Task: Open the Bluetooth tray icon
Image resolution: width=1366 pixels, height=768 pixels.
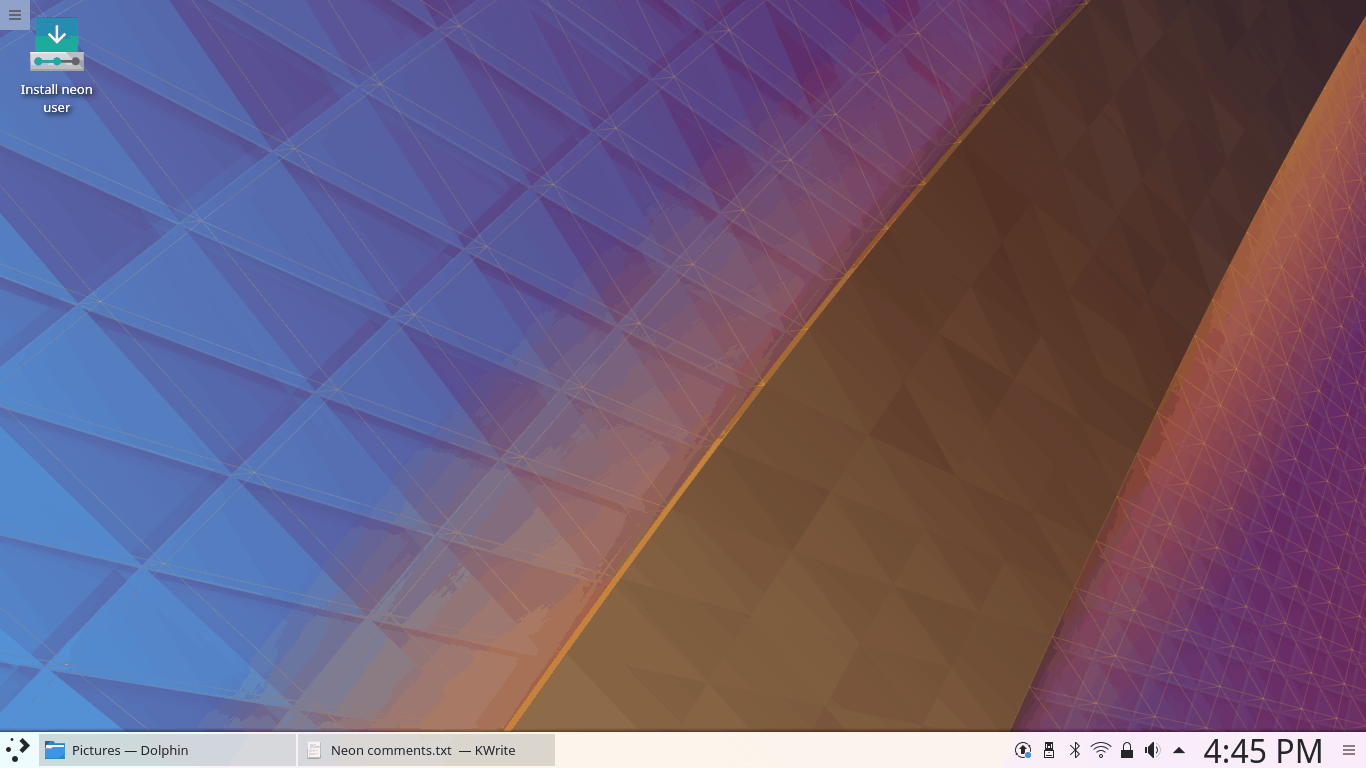Action: click(1075, 750)
